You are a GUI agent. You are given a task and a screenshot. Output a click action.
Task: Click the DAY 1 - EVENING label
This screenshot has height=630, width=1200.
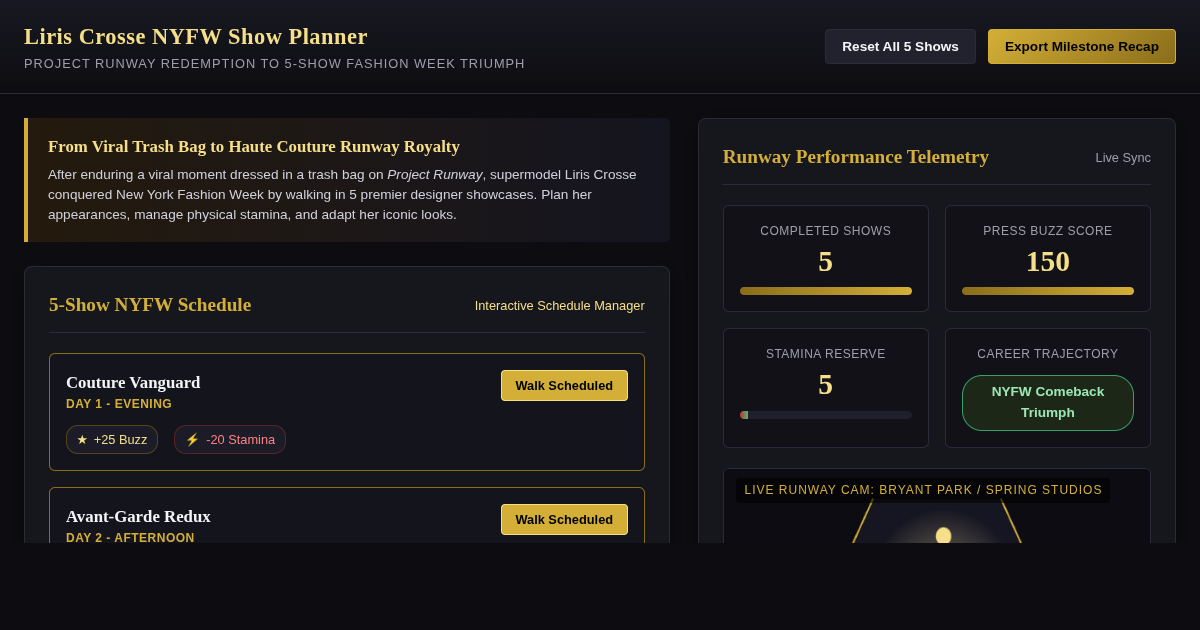(119, 404)
